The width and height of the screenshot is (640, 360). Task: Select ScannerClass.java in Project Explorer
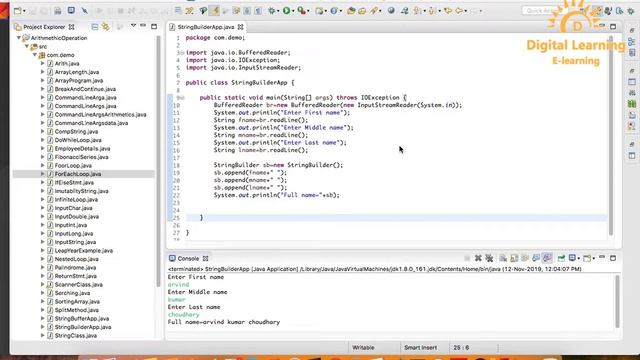point(78,284)
